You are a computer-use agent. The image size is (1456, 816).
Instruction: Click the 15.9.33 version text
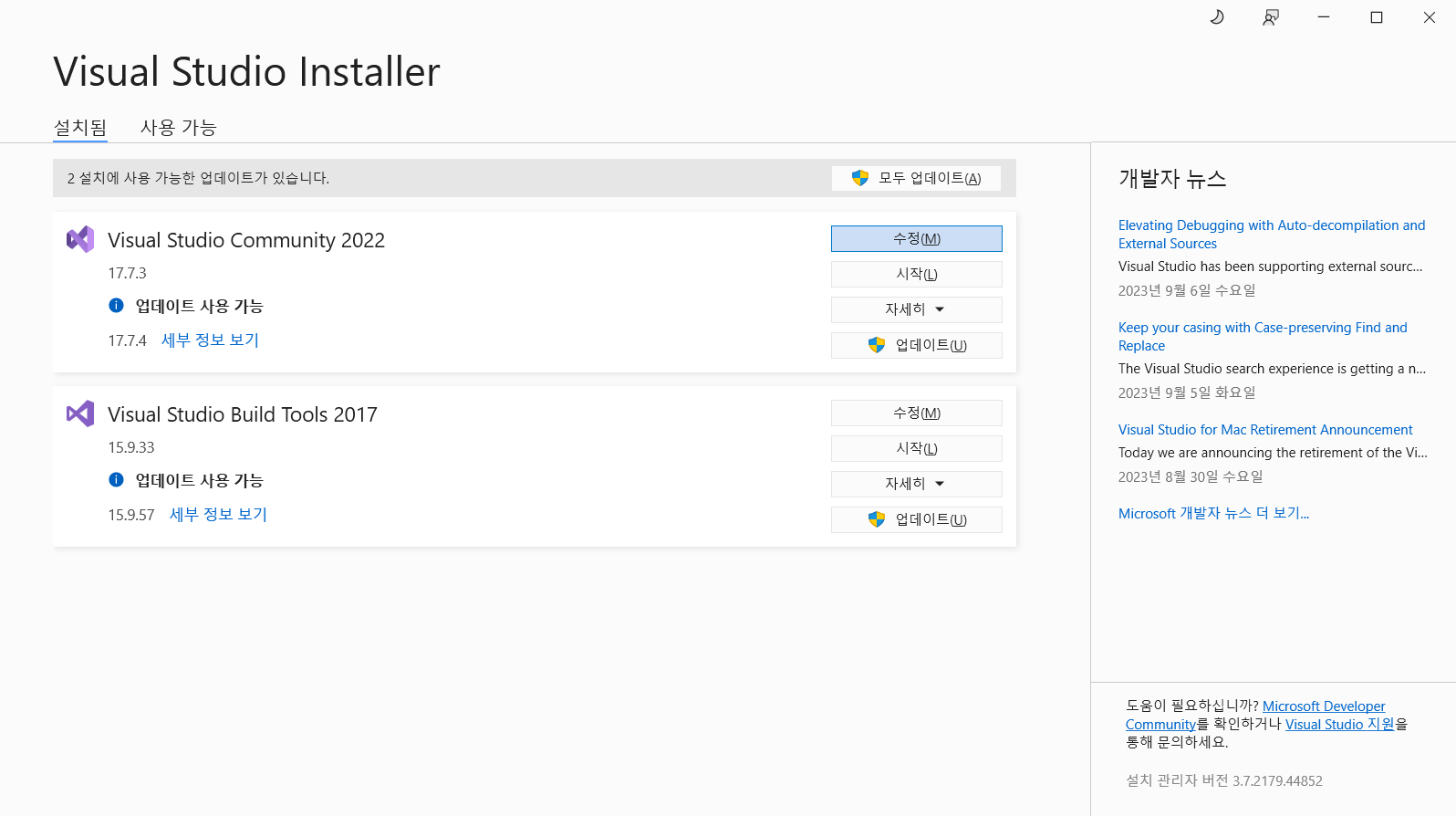131,447
